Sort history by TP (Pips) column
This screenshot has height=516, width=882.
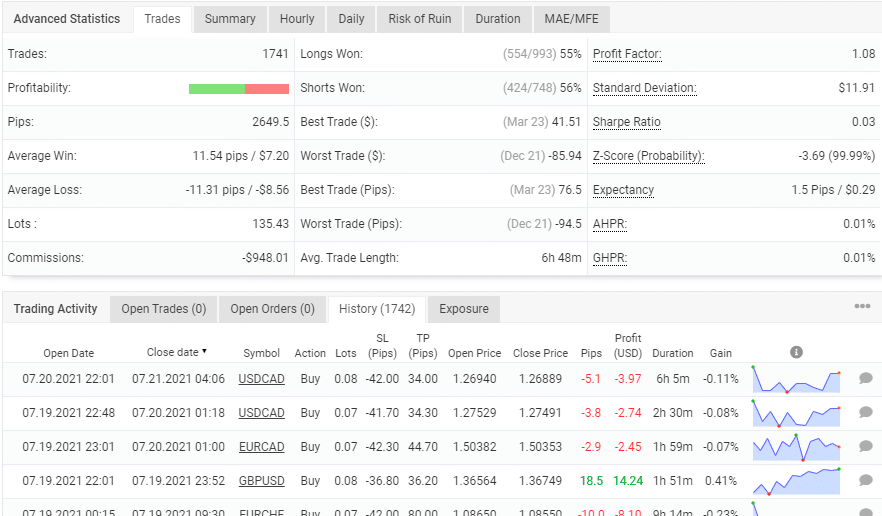coord(423,346)
